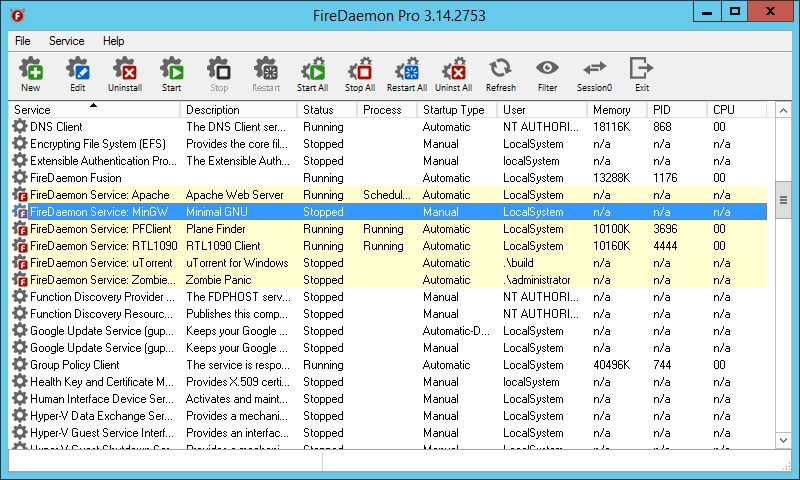Sort by the Status column header

[x=327, y=110]
